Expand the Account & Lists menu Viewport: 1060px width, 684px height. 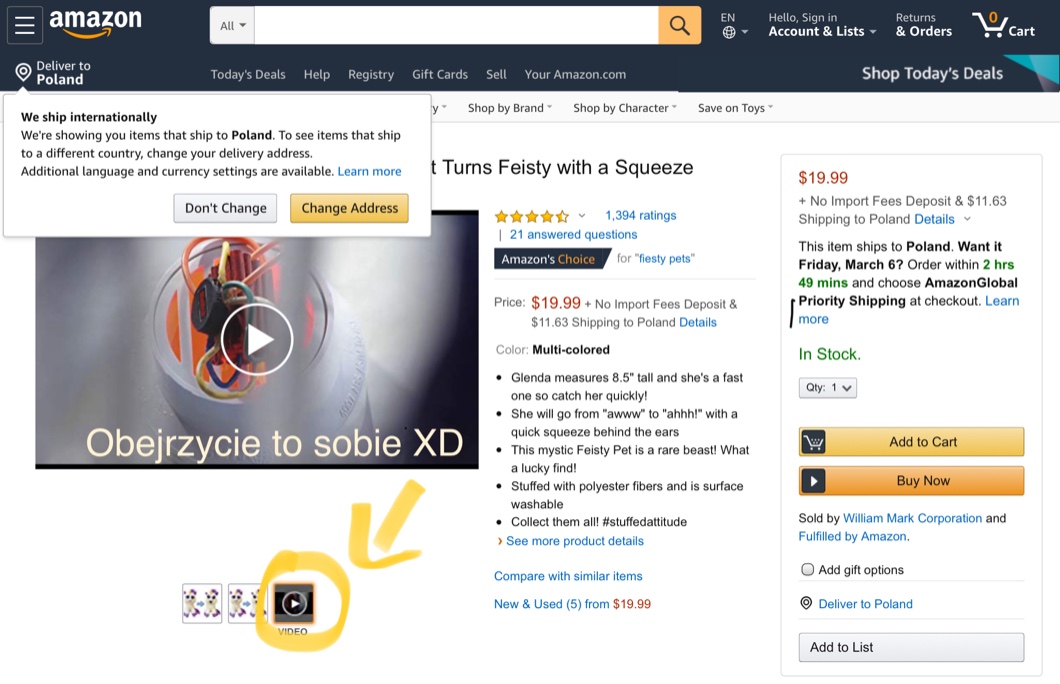pyautogui.click(x=822, y=31)
